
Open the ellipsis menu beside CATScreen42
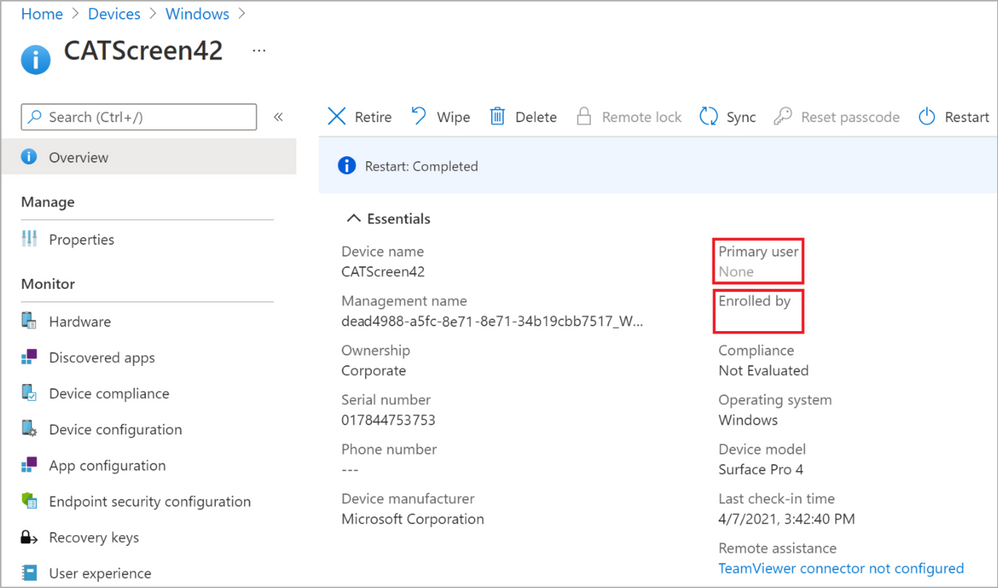(x=259, y=50)
